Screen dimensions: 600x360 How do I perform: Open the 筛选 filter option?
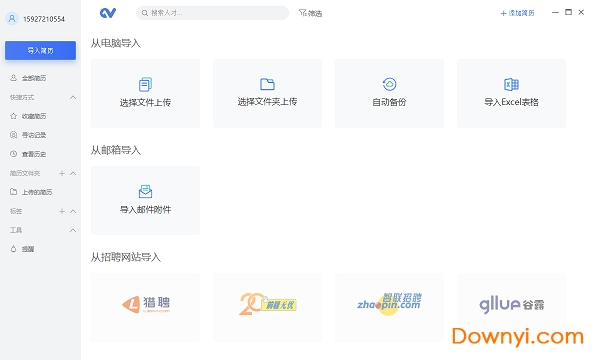[x=310, y=13]
